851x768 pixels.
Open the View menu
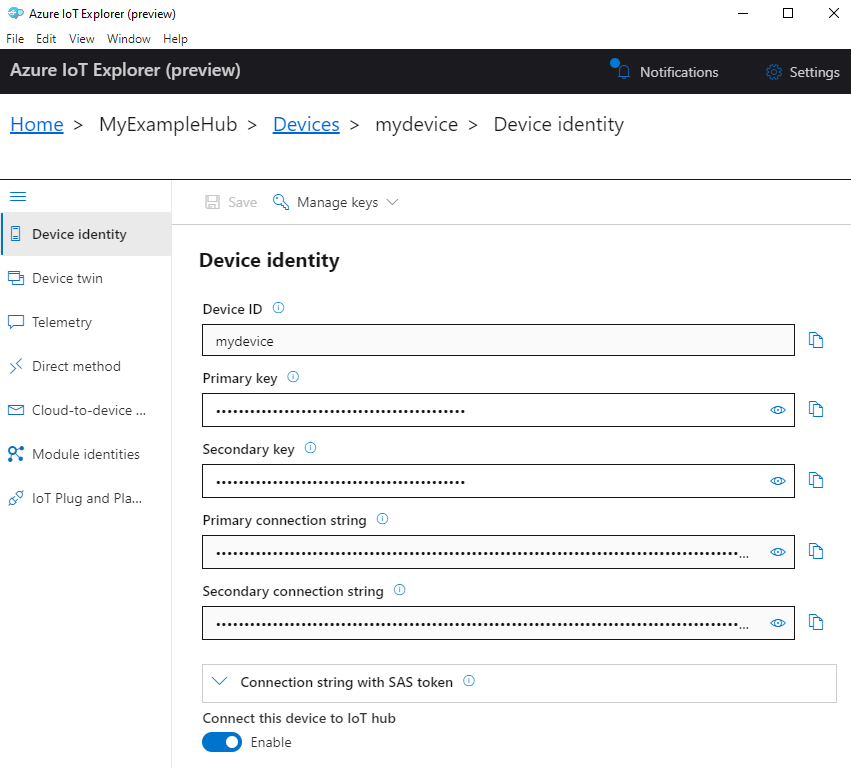(x=81, y=38)
